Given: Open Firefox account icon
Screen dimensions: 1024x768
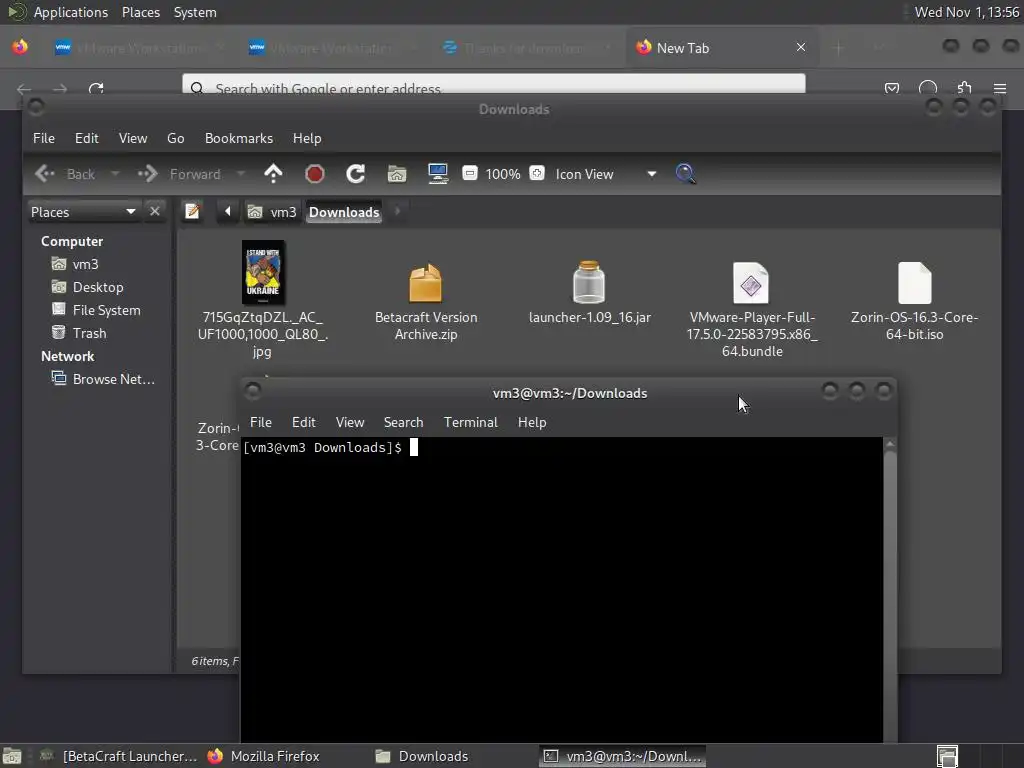Looking at the screenshot, I should coord(927,88).
